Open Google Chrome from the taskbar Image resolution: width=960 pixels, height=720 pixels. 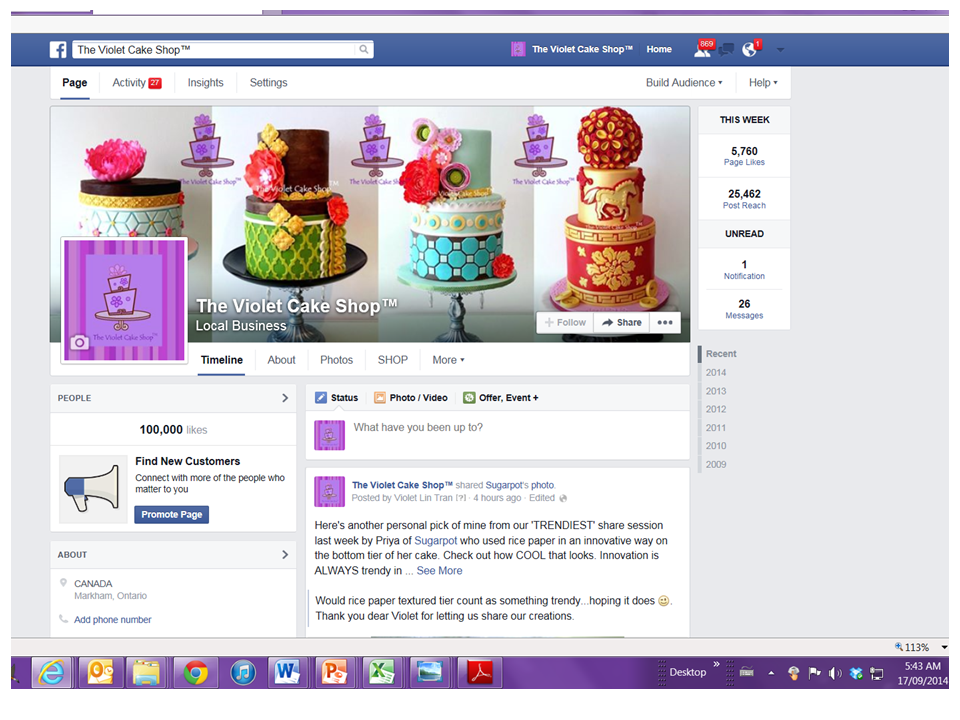pos(195,673)
